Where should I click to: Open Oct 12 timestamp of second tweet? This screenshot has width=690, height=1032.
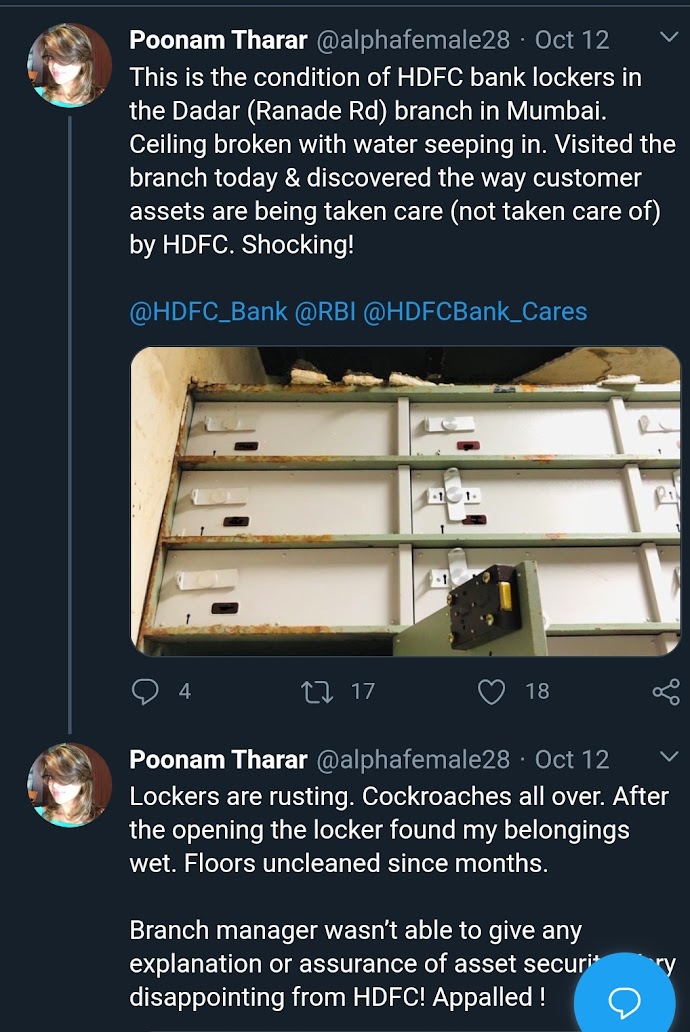(x=572, y=759)
